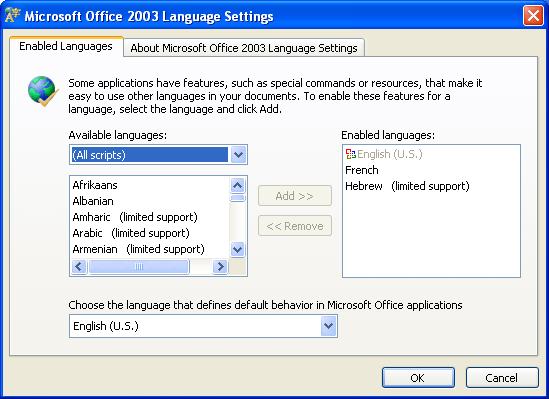Viewport: 549px width, 399px height.
Task: Select the (All scripts) combo box field
Action: (158, 154)
